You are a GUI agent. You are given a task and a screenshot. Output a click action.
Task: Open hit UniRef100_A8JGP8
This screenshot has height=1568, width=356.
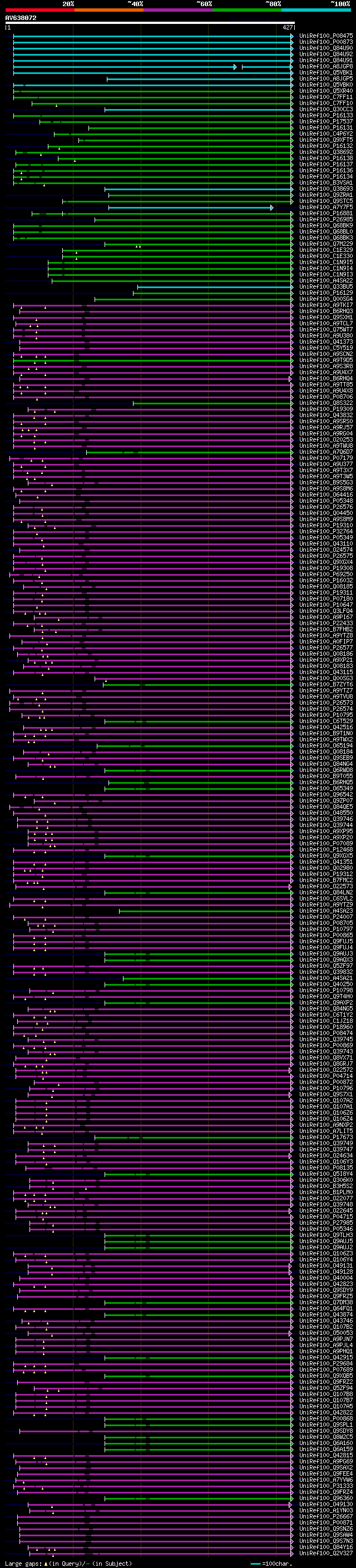[326, 66]
